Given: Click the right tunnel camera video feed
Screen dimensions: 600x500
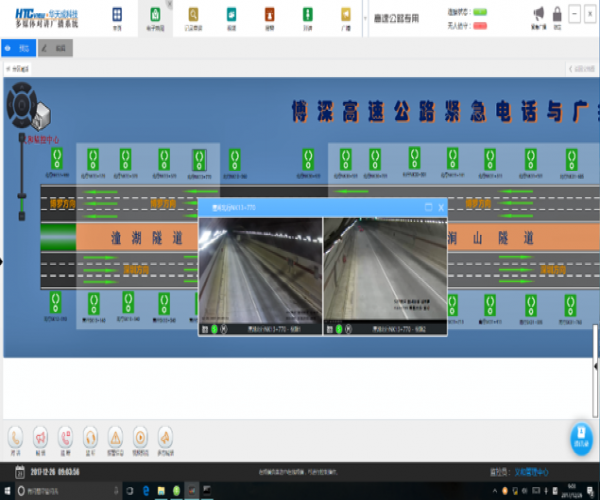Looking at the screenshot, I should click(x=384, y=270).
